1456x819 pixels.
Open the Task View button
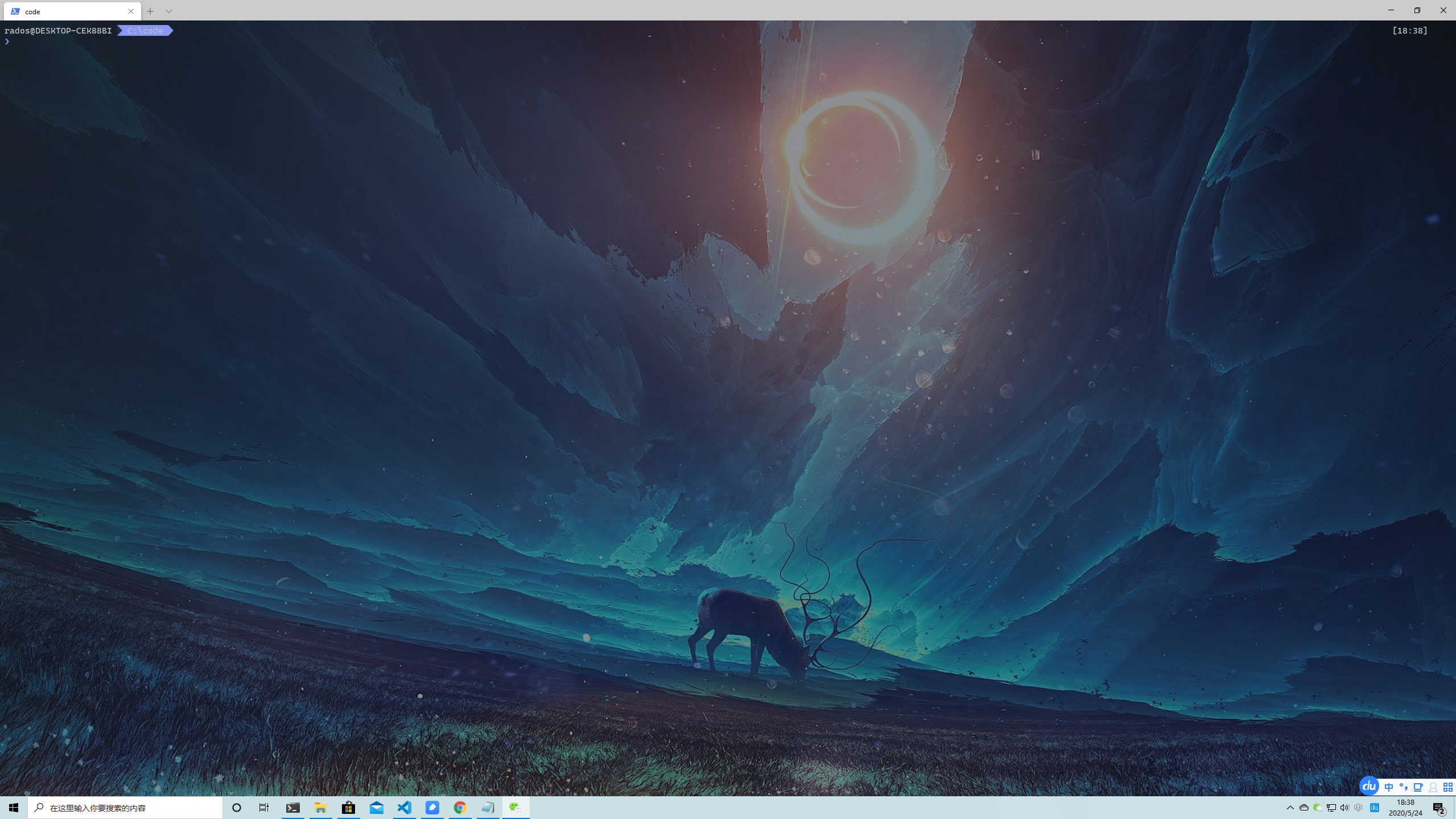coord(264,808)
